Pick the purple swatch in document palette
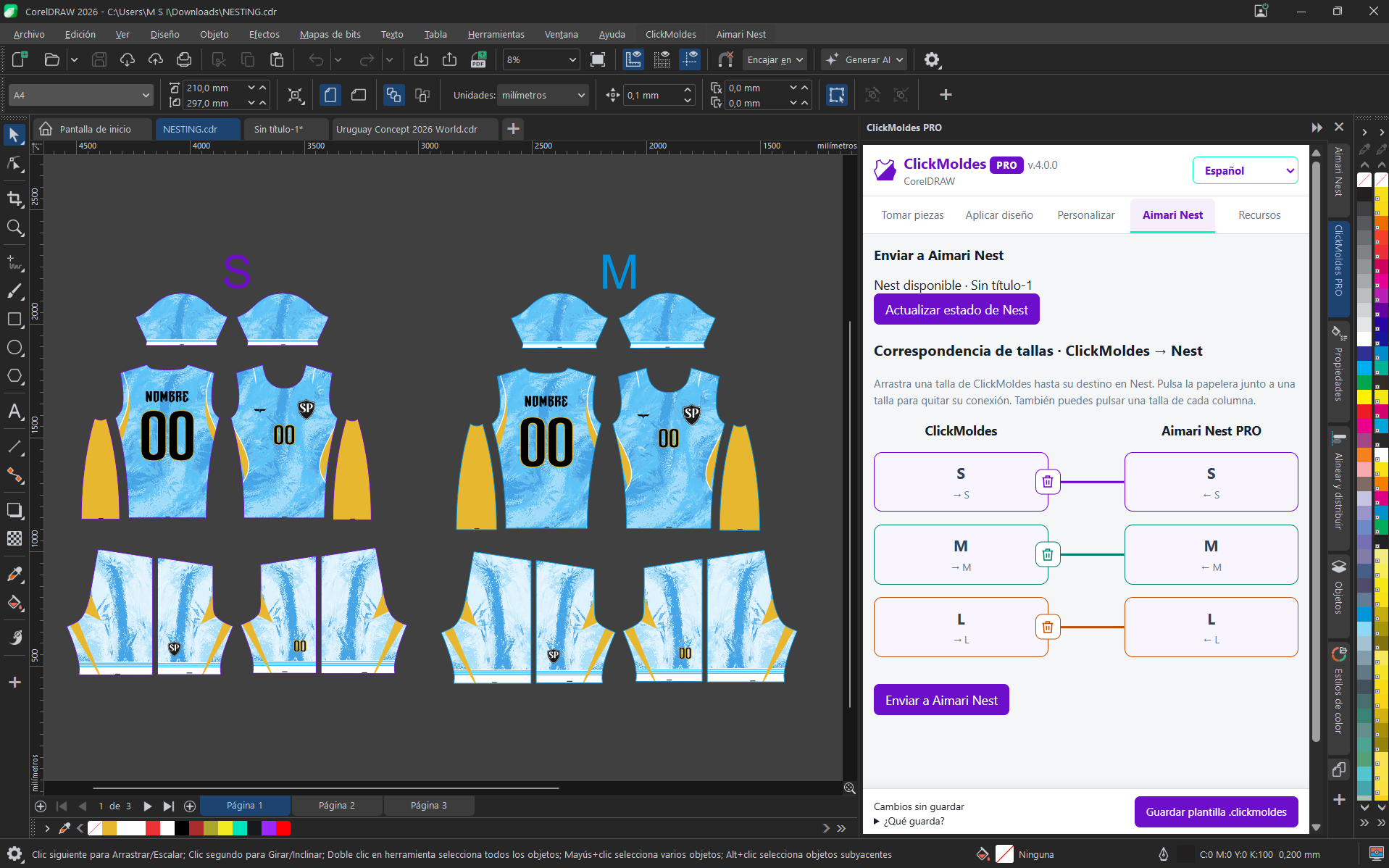Image resolution: width=1389 pixels, height=868 pixels. tap(268, 828)
